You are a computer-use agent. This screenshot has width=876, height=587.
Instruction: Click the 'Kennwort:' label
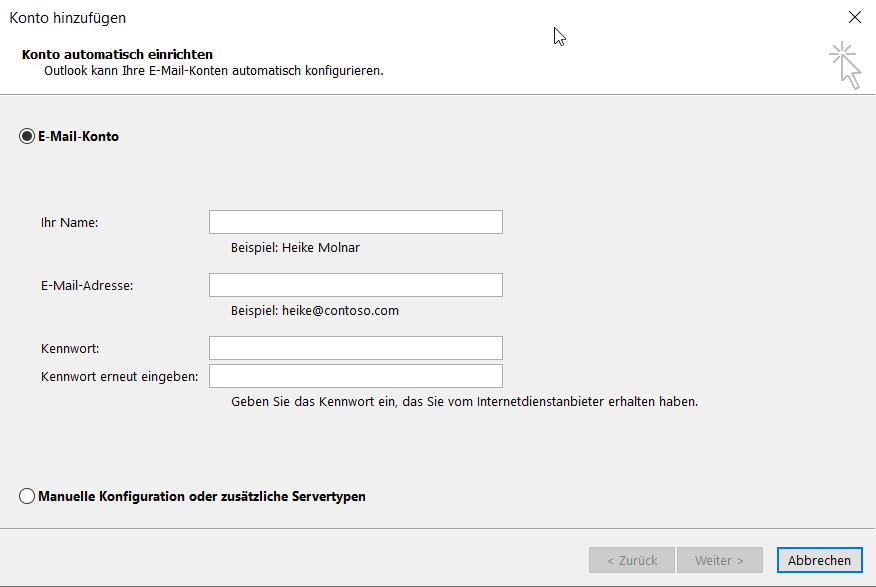[70, 349]
